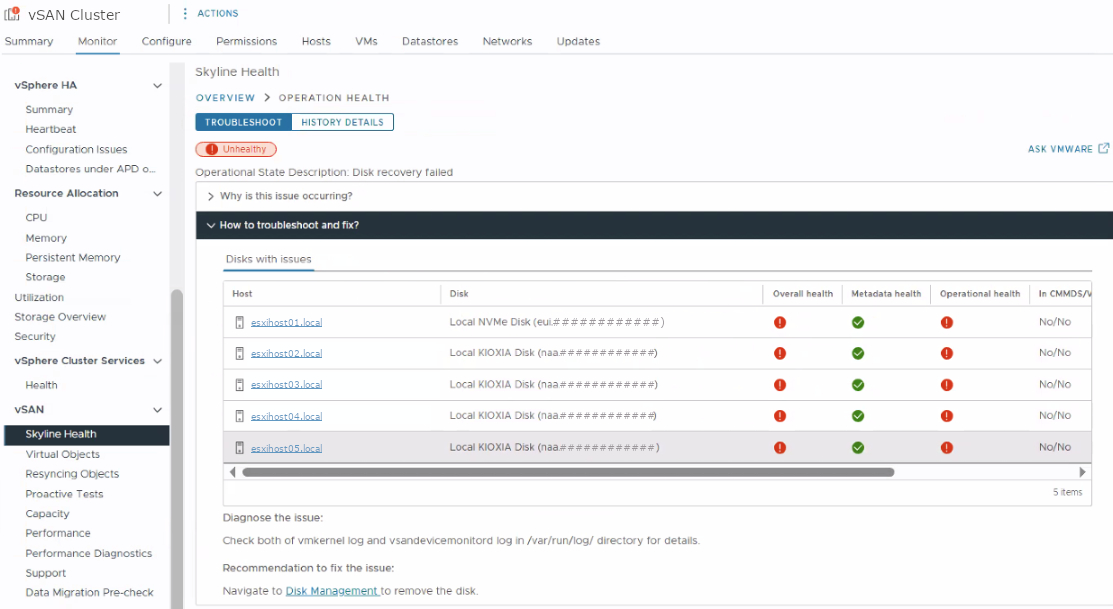Click operational health alert icon for esxihost04
Image resolution: width=1113 pixels, height=609 pixels.
[x=947, y=416]
